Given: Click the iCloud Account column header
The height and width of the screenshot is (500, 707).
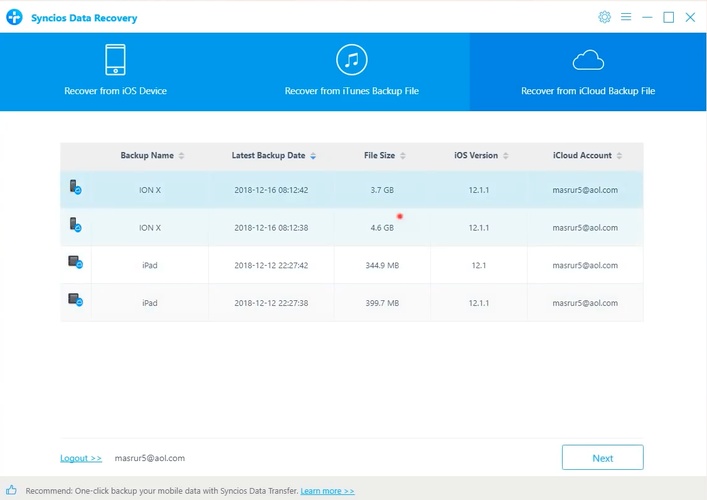Looking at the screenshot, I should (582, 156).
